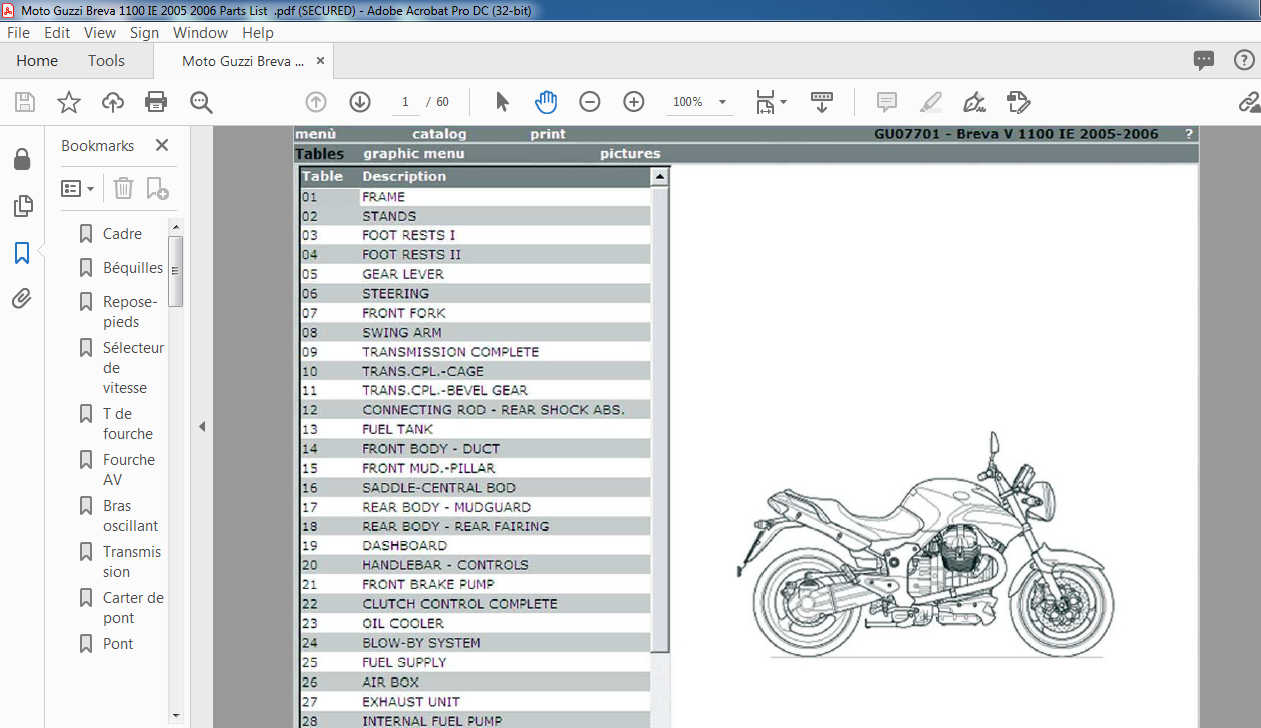Print the document using the printer icon
1261x728 pixels.
tap(156, 102)
